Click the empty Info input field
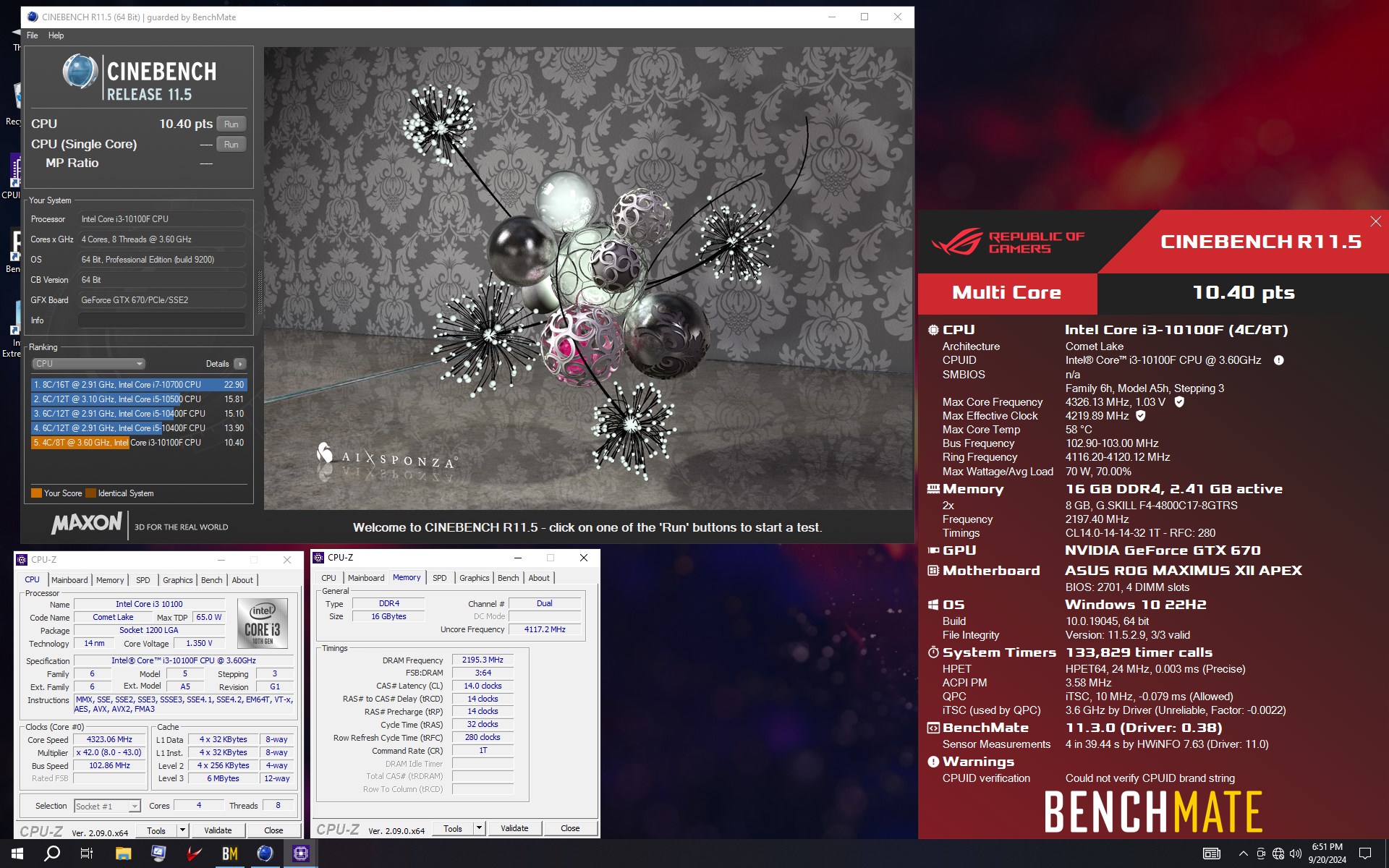 162,320
